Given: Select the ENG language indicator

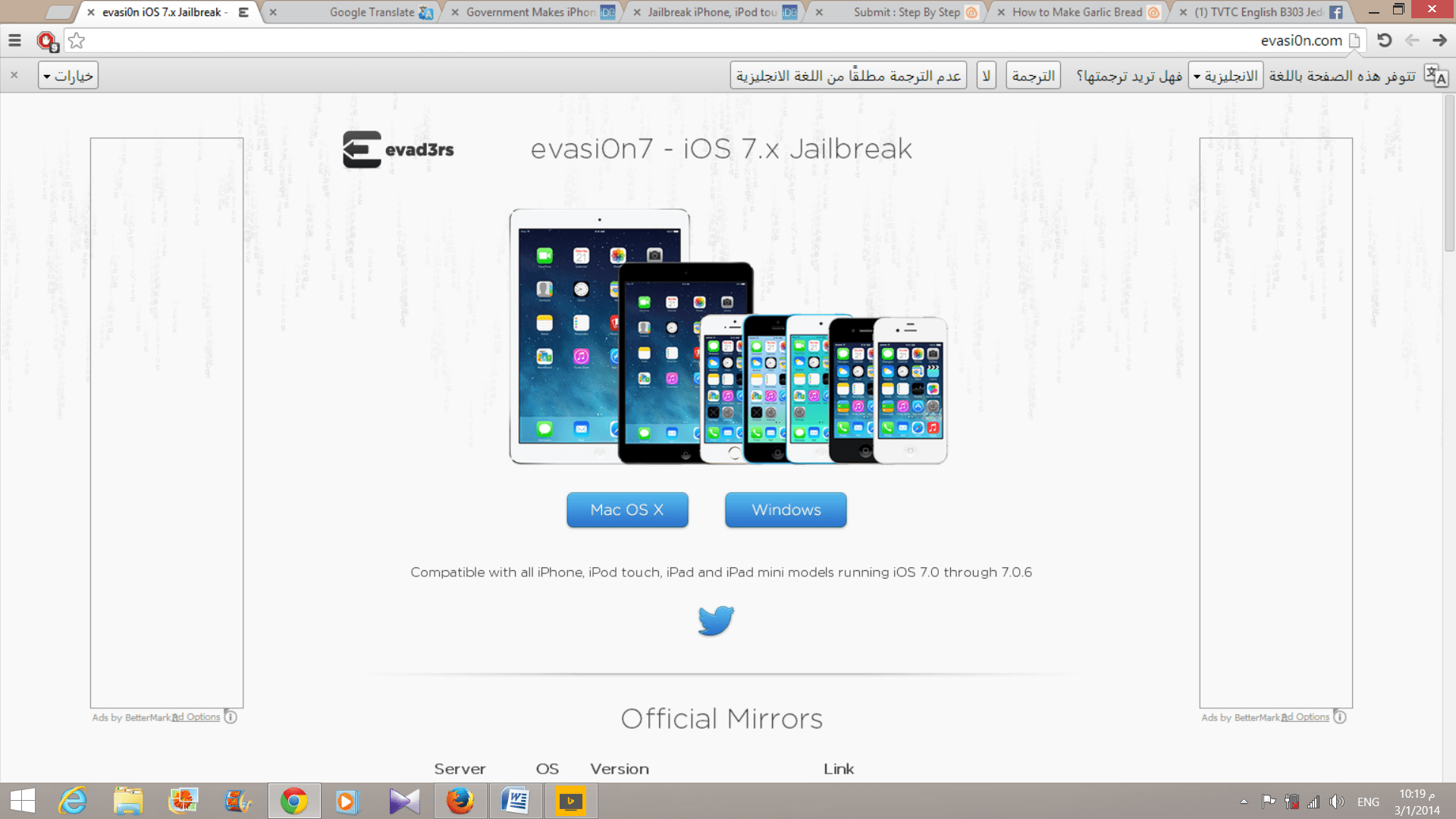Looking at the screenshot, I should [x=1368, y=802].
